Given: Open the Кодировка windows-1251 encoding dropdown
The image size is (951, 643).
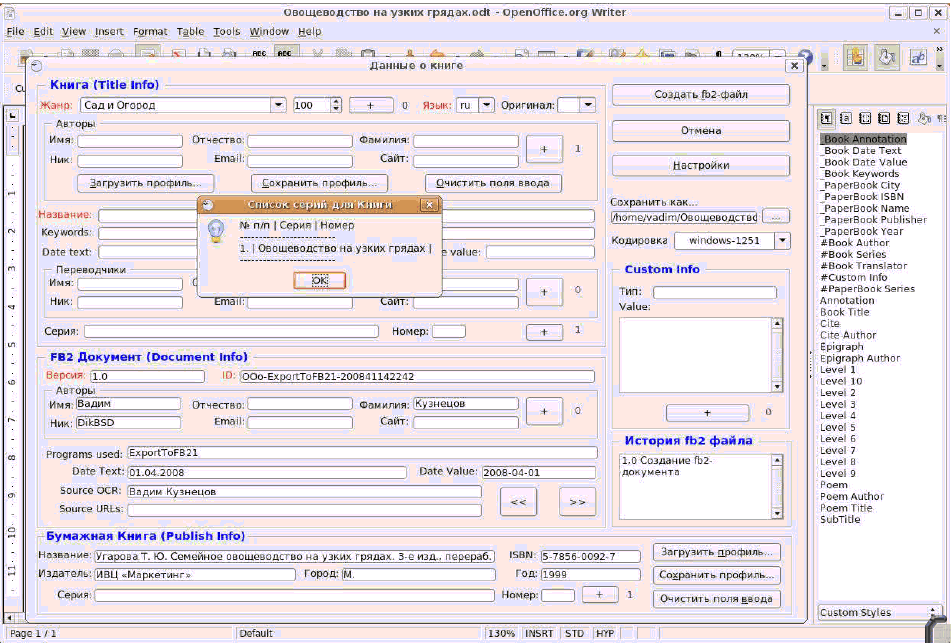Looking at the screenshot, I should click(782, 241).
